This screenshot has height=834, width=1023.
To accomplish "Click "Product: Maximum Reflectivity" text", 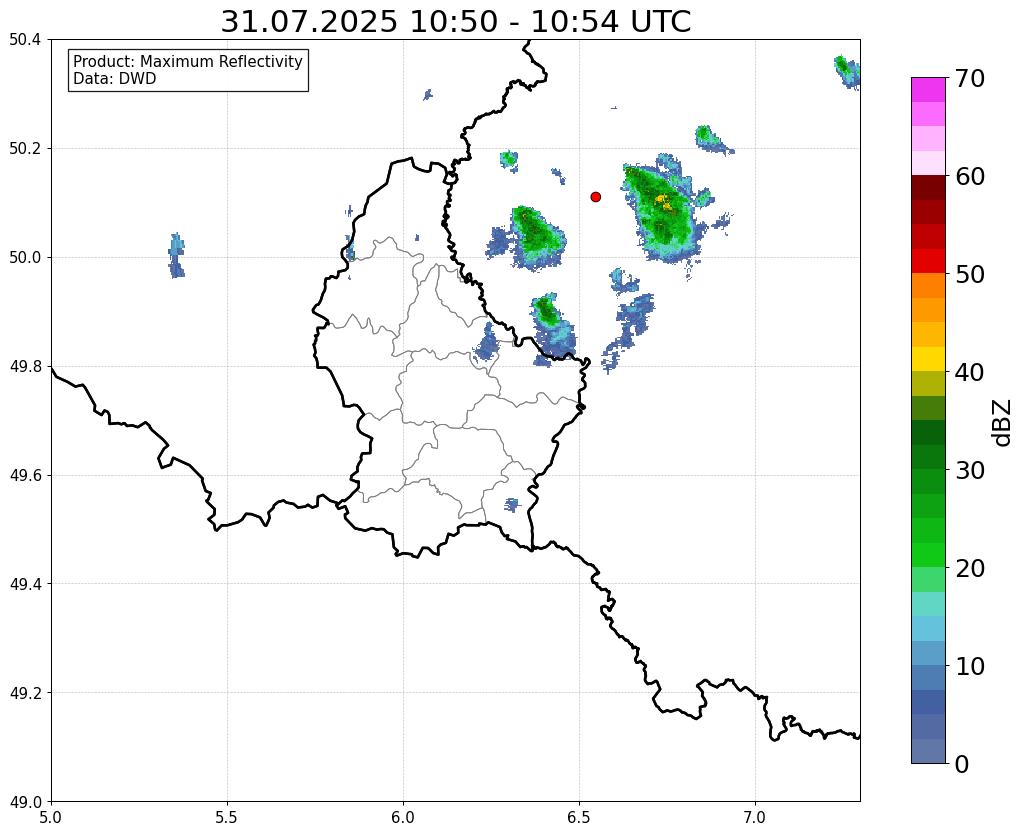I will point(188,61).
